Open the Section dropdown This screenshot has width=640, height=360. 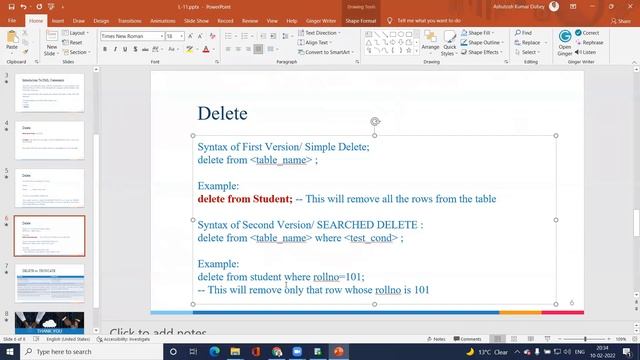coord(76,52)
